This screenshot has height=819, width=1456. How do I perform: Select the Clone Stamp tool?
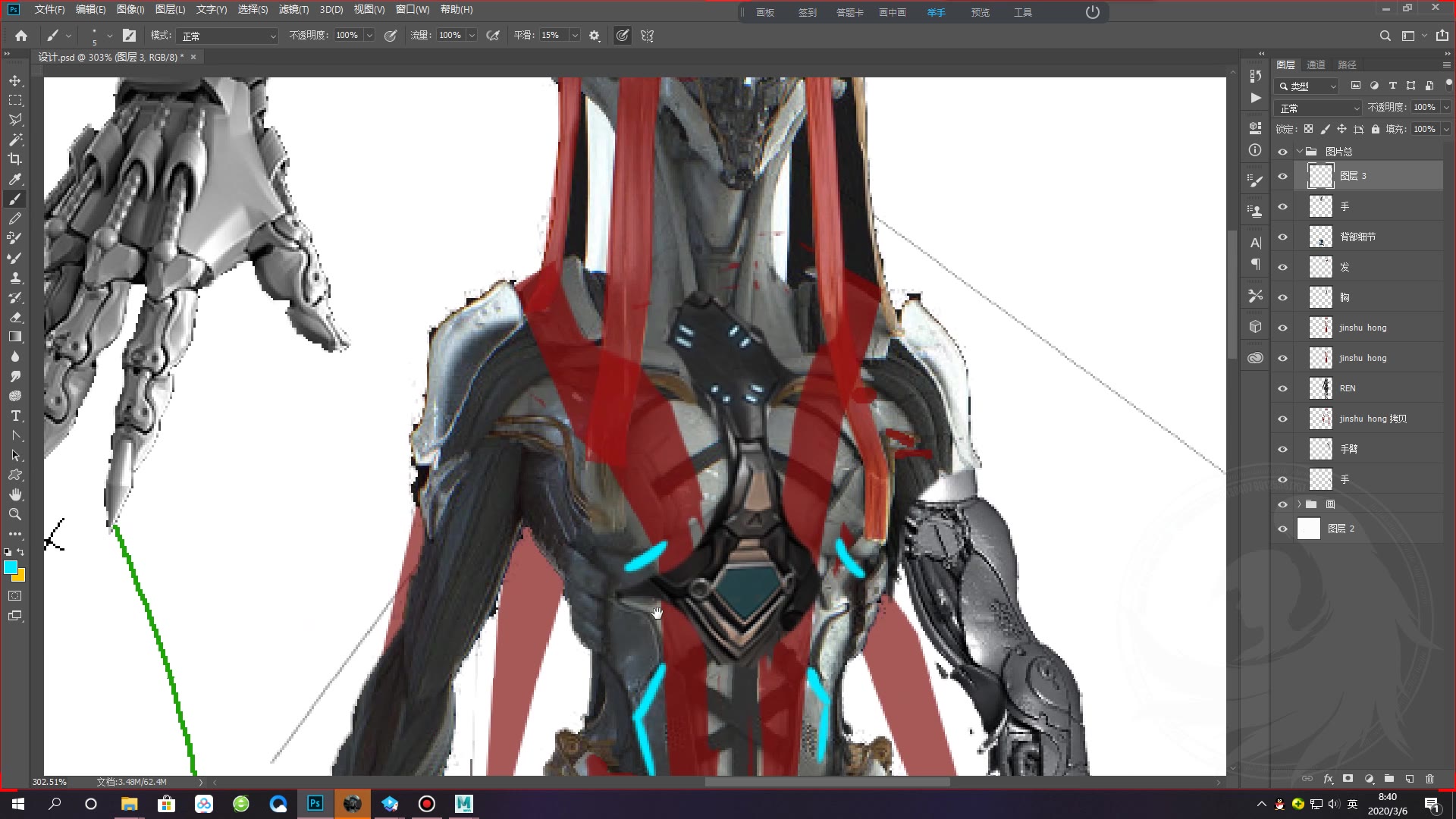point(15,278)
